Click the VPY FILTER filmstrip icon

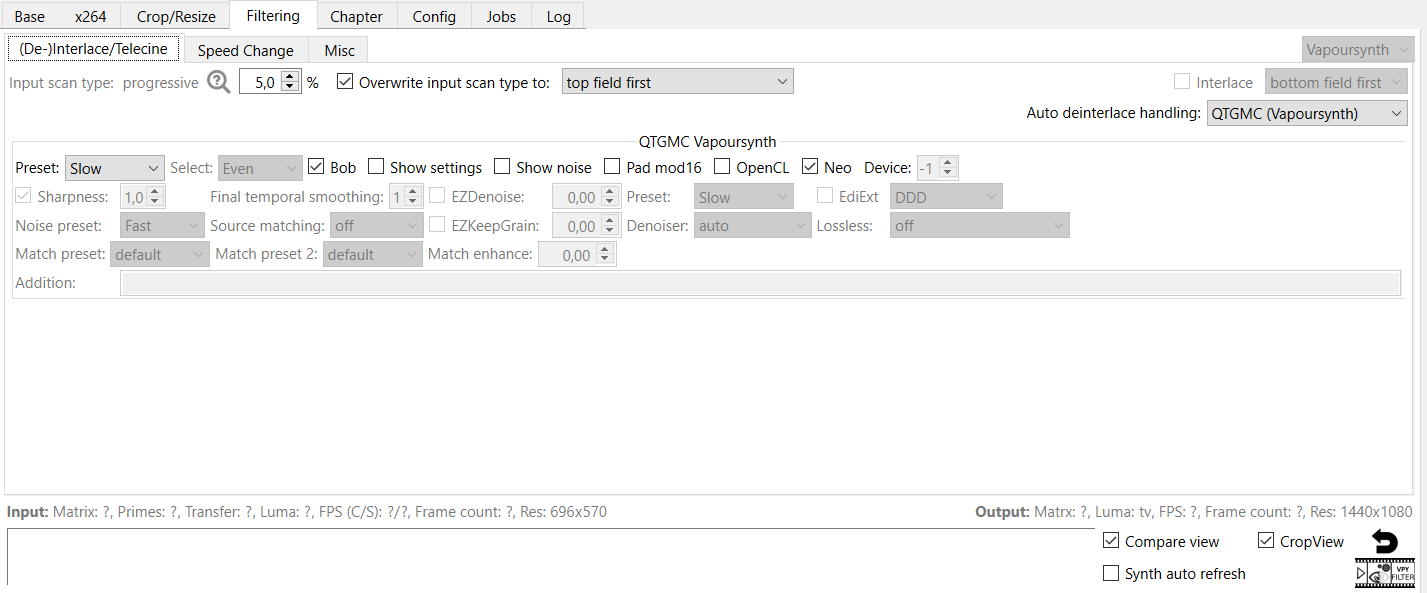pyautogui.click(x=1403, y=572)
